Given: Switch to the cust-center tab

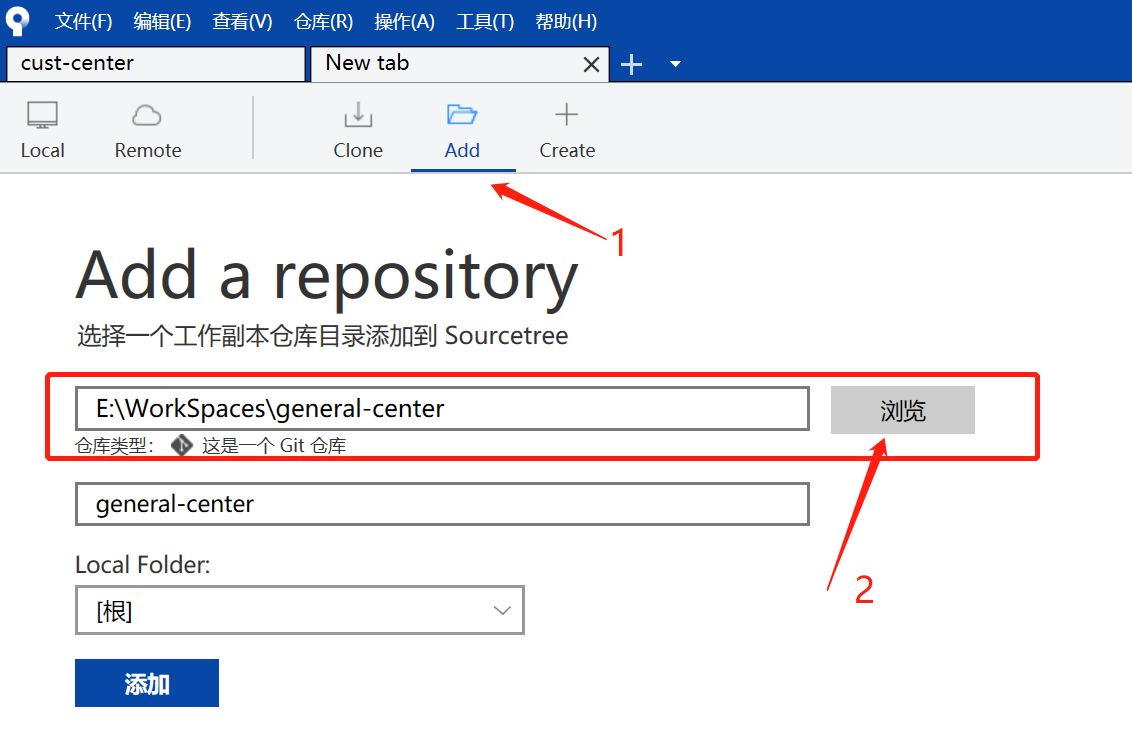Looking at the screenshot, I should pos(155,63).
